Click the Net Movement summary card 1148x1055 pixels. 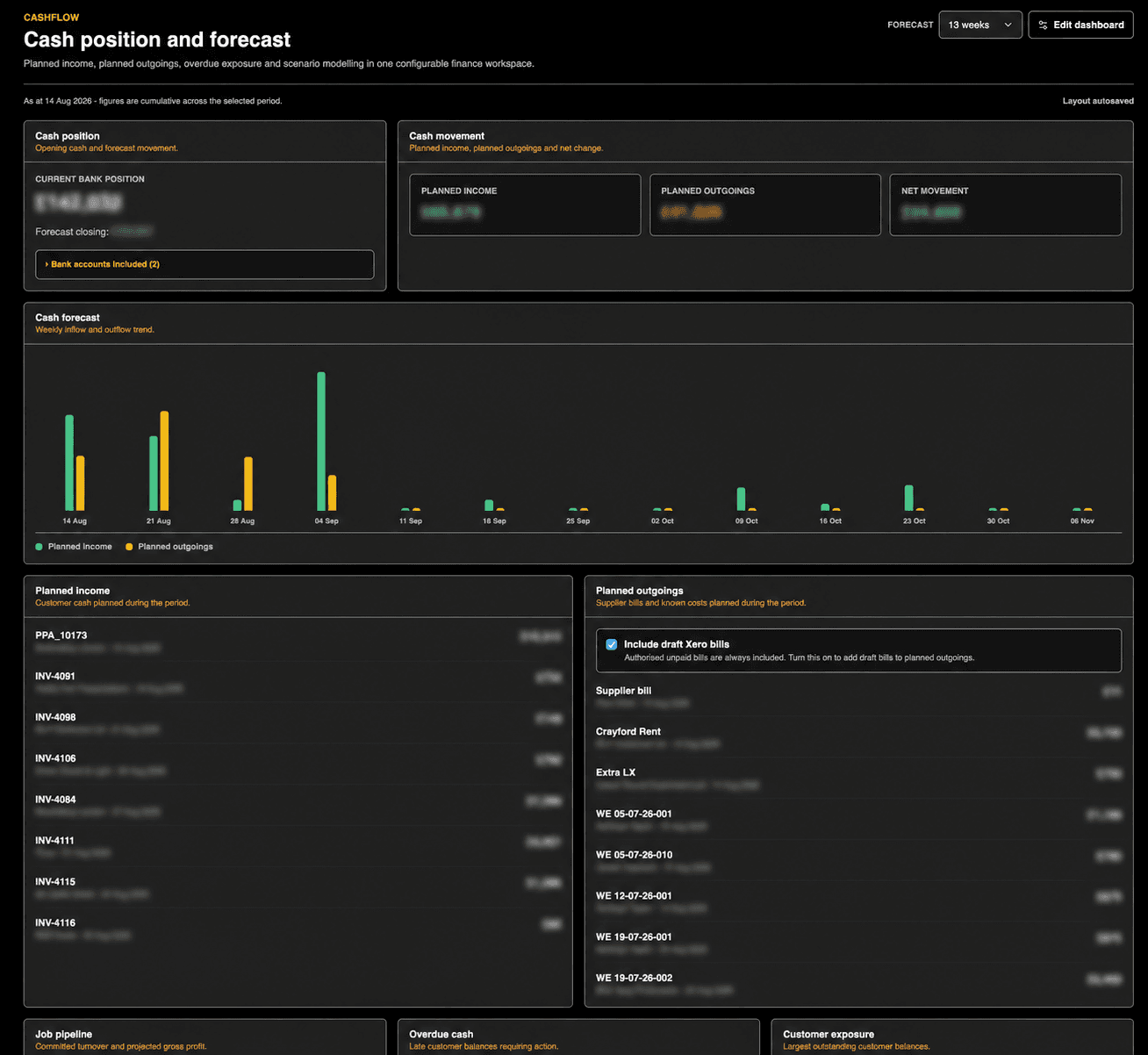tap(1006, 205)
